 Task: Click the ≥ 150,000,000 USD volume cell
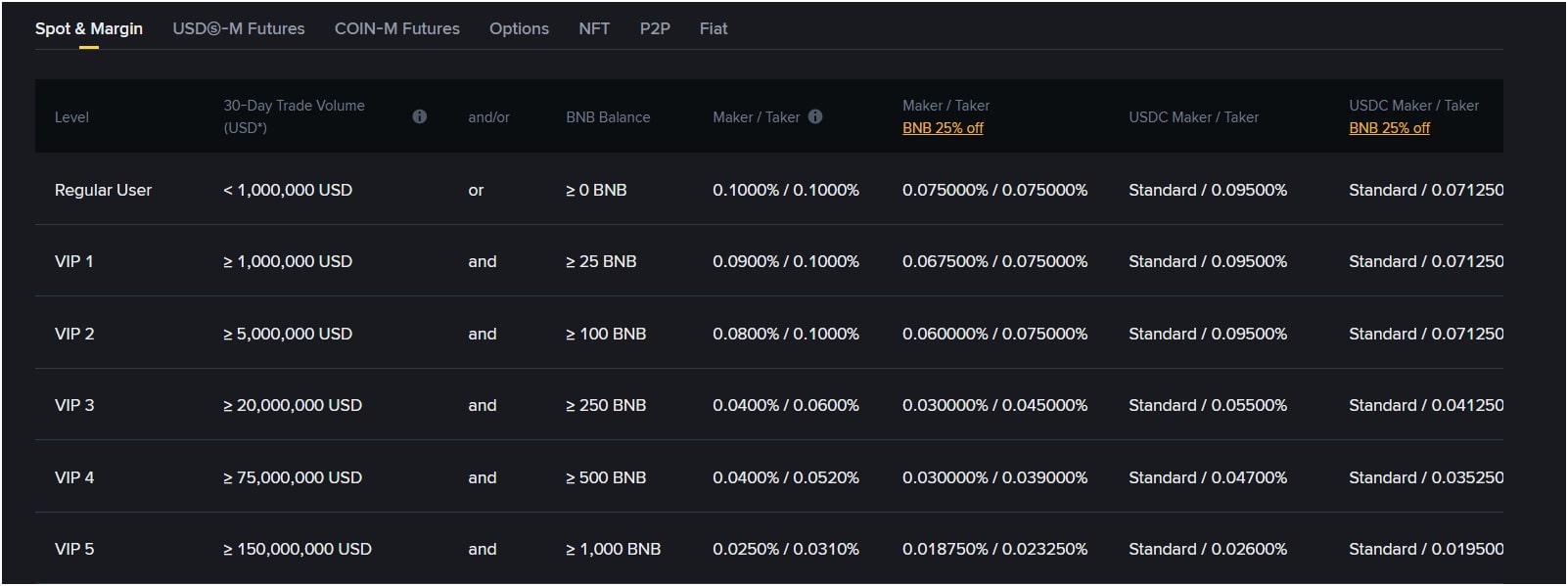[298, 549]
